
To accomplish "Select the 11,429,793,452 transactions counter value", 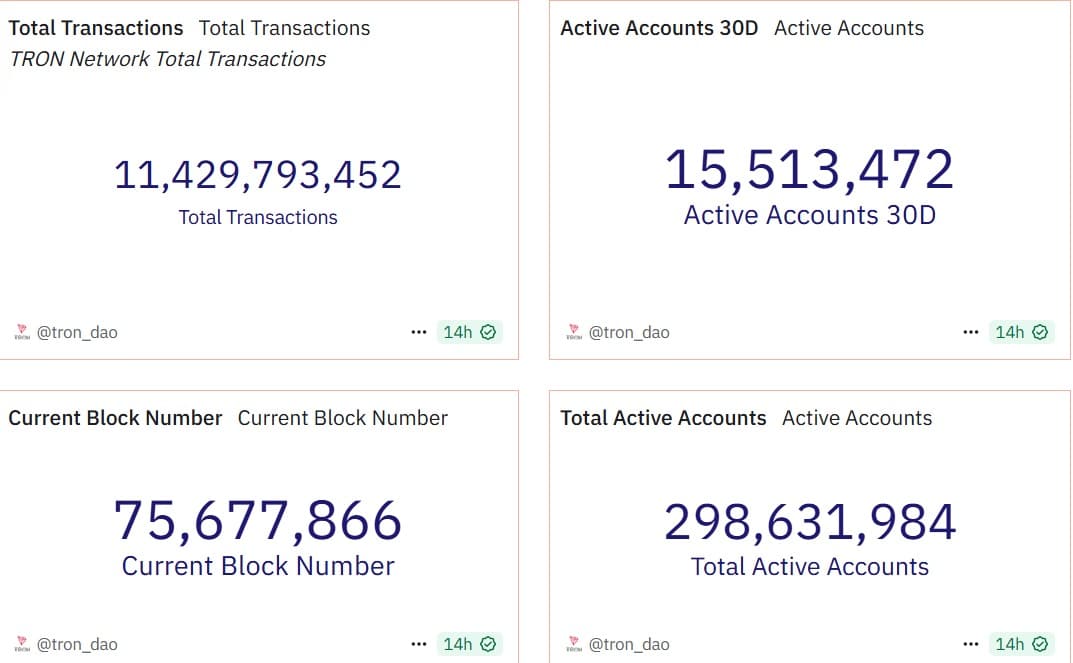I will click(x=257, y=173).
